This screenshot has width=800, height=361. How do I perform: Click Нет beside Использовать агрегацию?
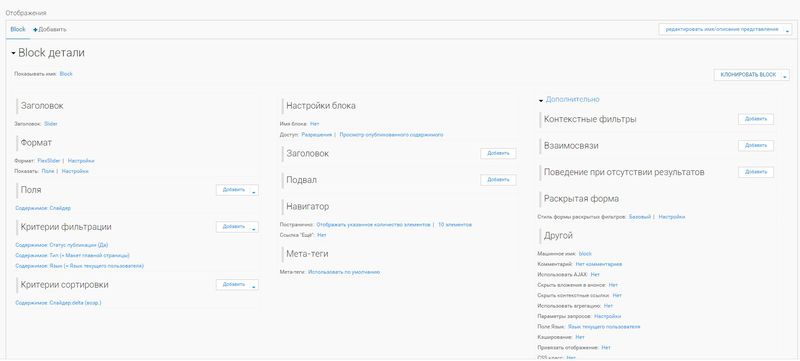(608, 306)
